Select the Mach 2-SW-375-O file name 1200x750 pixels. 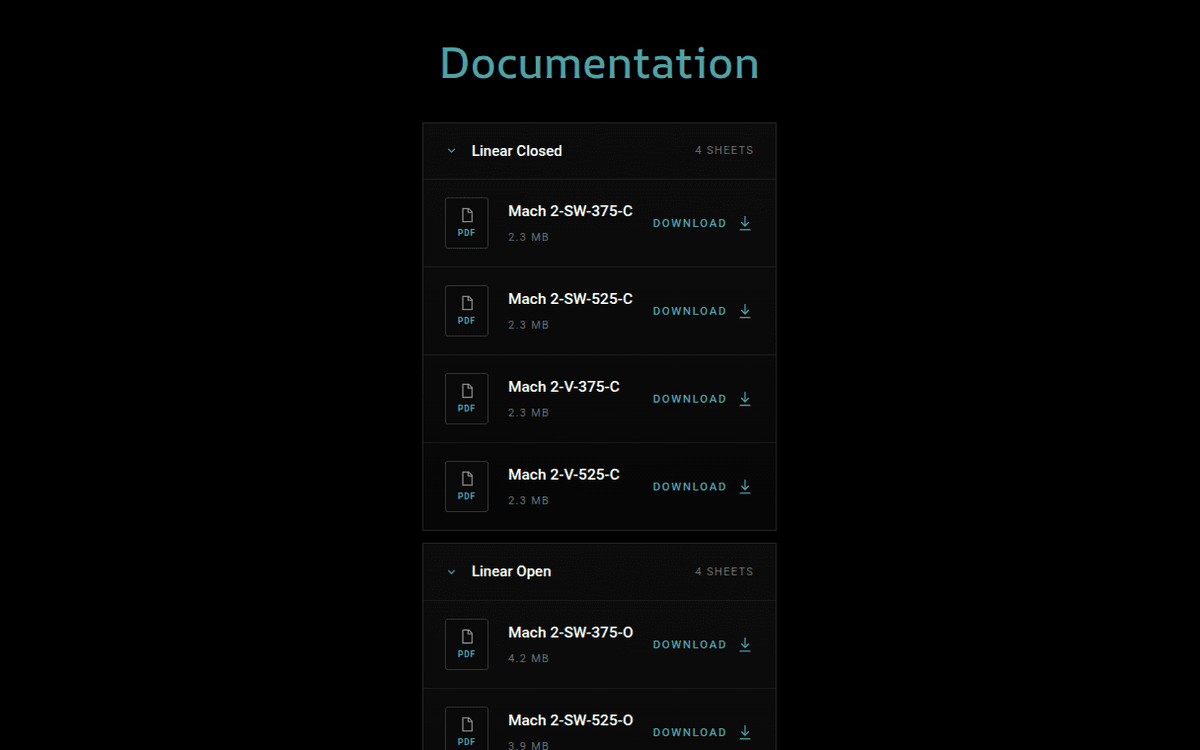coord(570,633)
